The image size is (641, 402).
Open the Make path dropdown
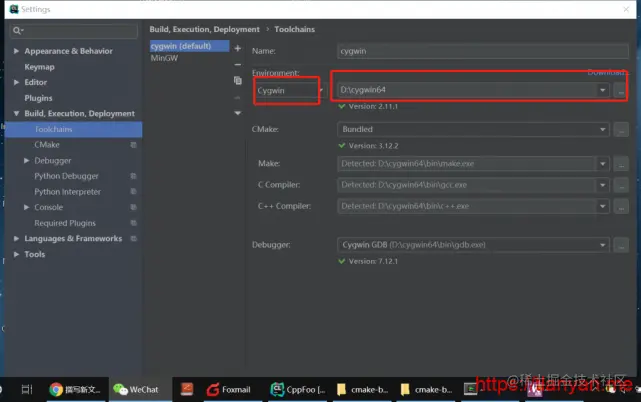(602, 164)
